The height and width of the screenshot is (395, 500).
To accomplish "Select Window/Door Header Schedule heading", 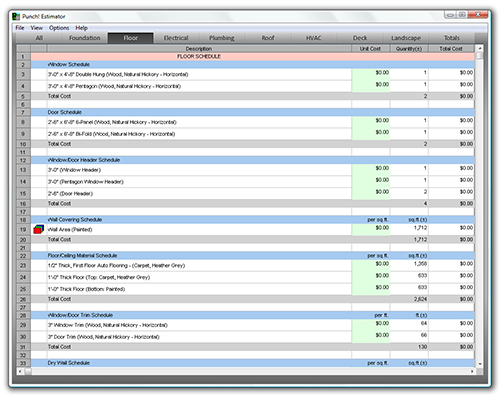I will point(84,160).
